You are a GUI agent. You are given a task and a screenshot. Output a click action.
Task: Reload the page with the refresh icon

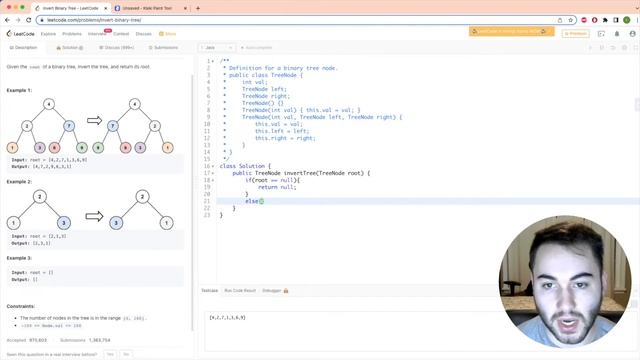tap(29, 20)
